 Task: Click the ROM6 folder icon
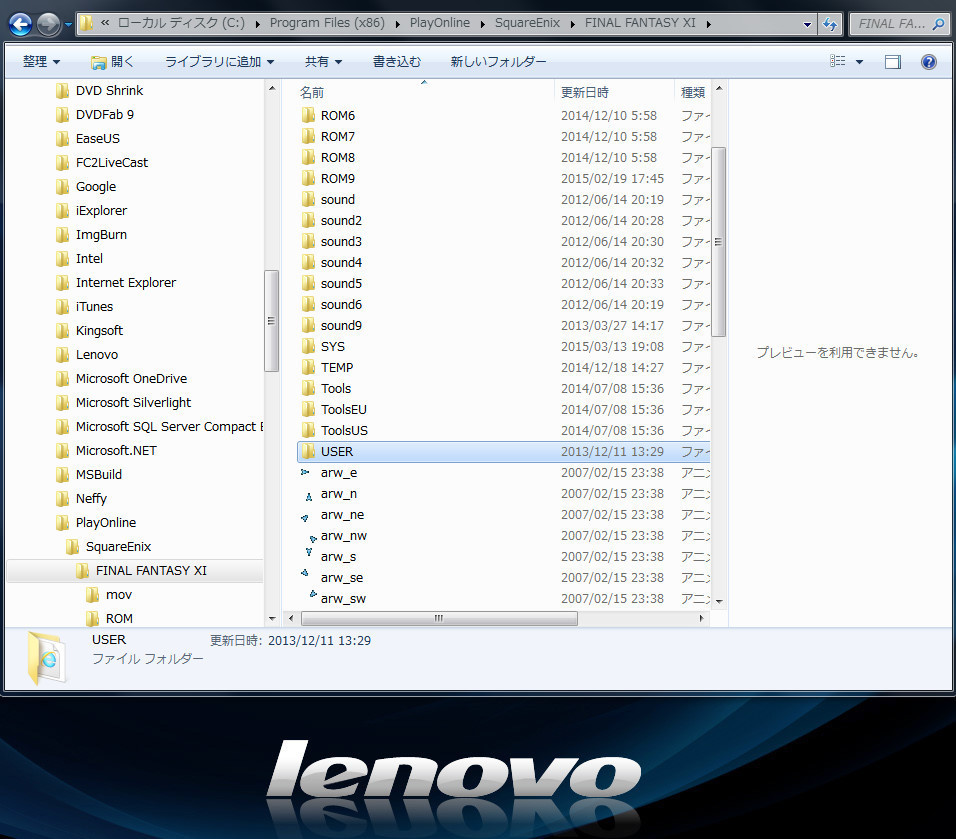tap(309, 115)
